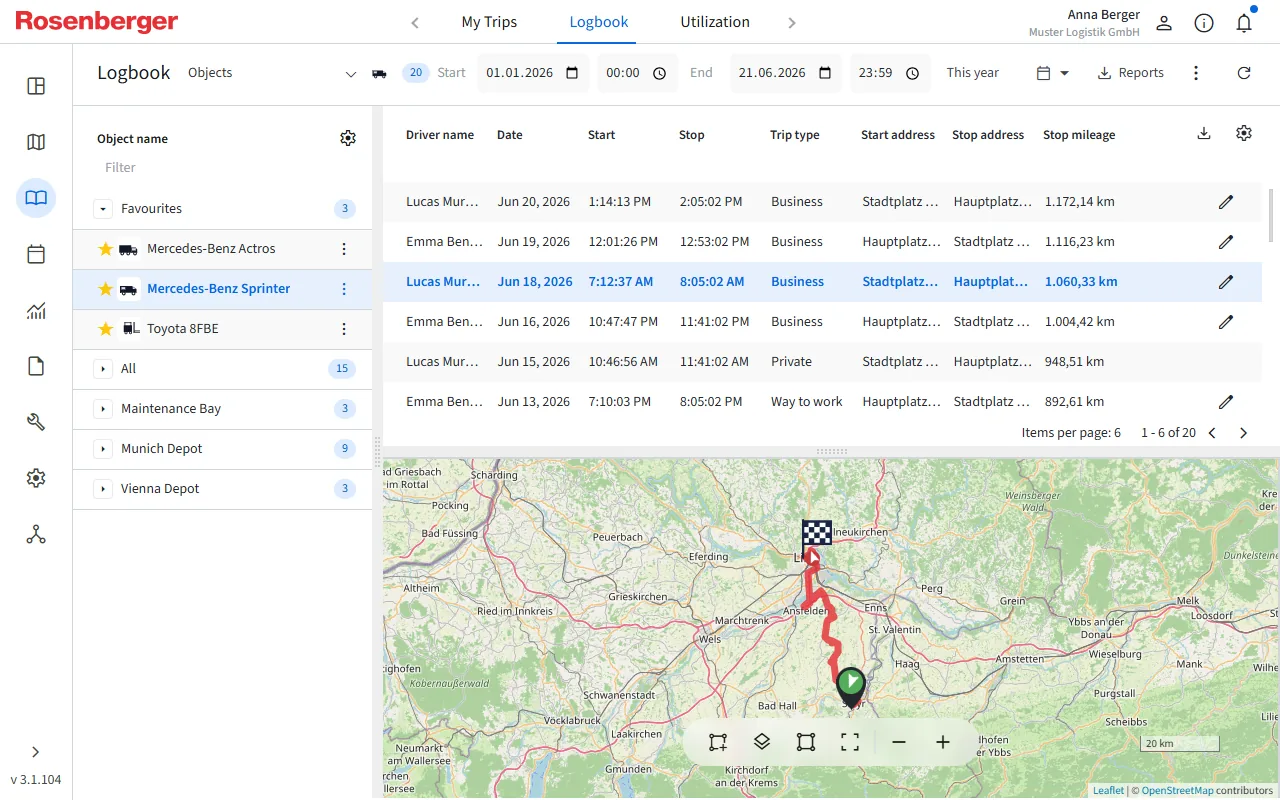Viewport: 1280px width, 800px height.
Task: Open the analytics chart sidebar icon
Action: click(36, 310)
